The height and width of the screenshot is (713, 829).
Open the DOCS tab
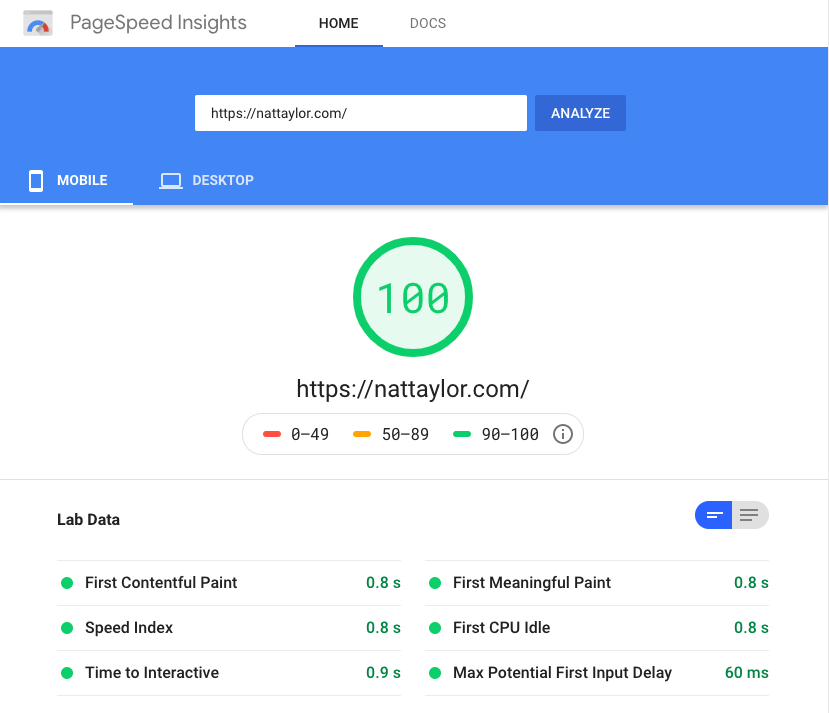pos(428,23)
